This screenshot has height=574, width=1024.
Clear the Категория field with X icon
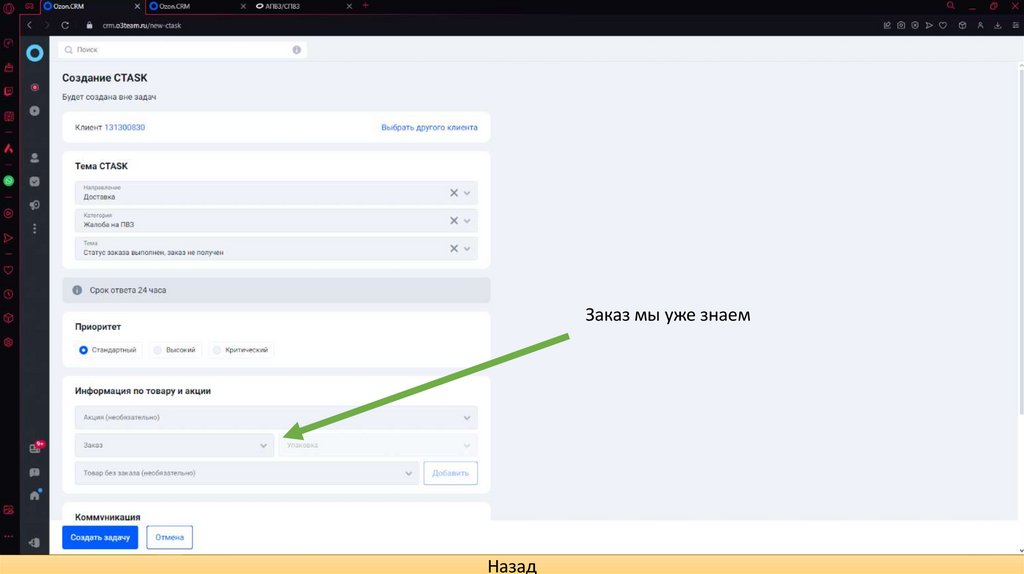pos(454,221)
